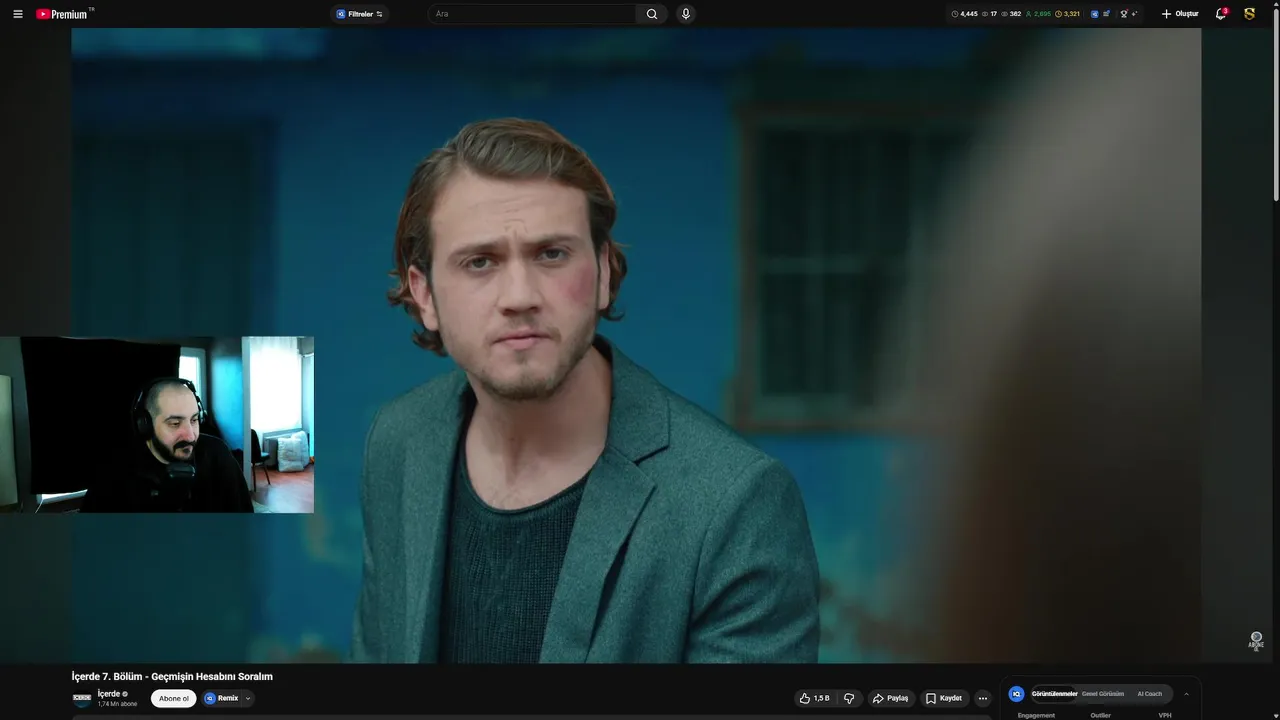
Task: Select the Görüntülenmeler tab
Action: 1054,694
